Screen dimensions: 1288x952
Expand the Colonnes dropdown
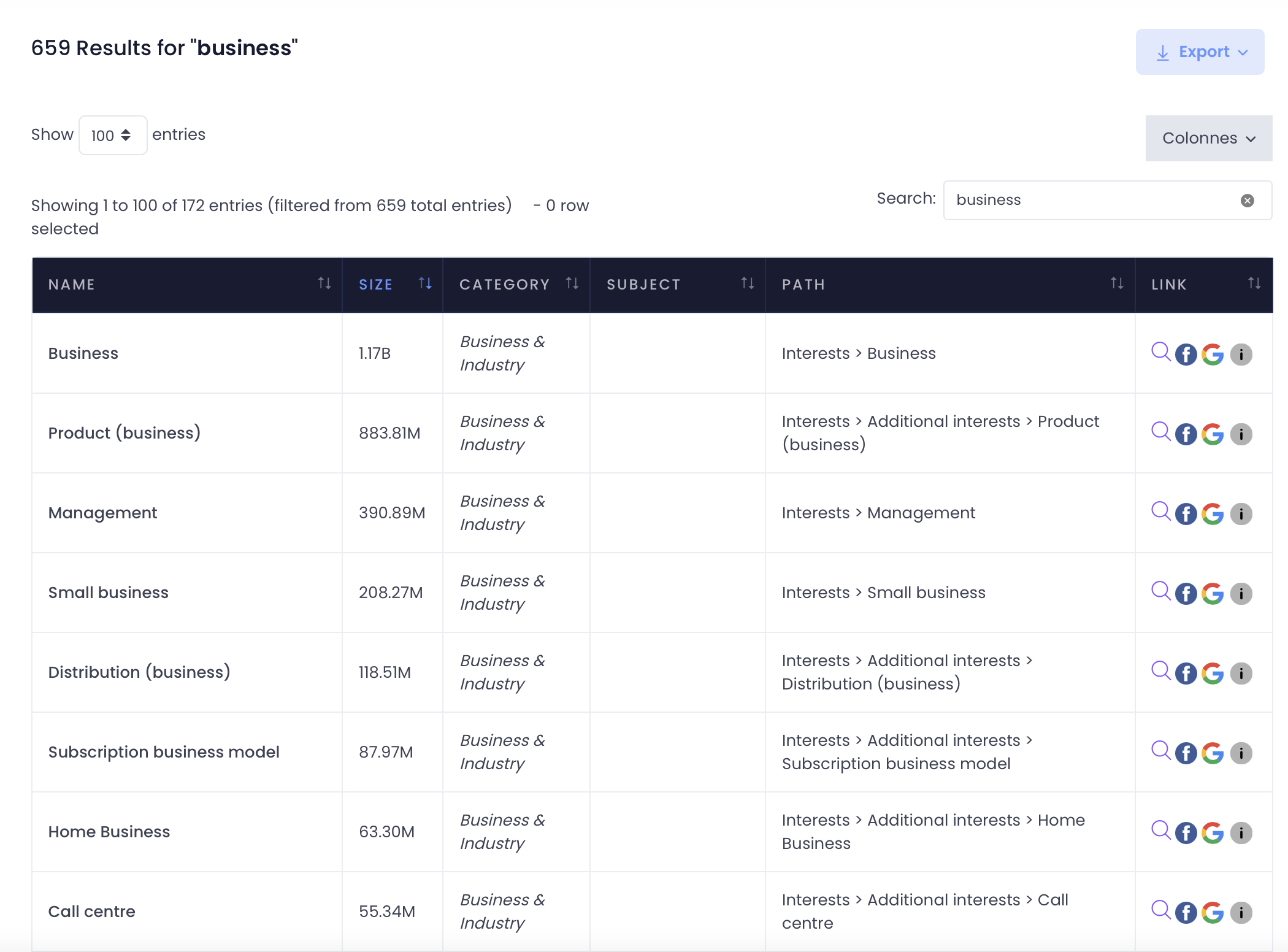(1208, 138)
